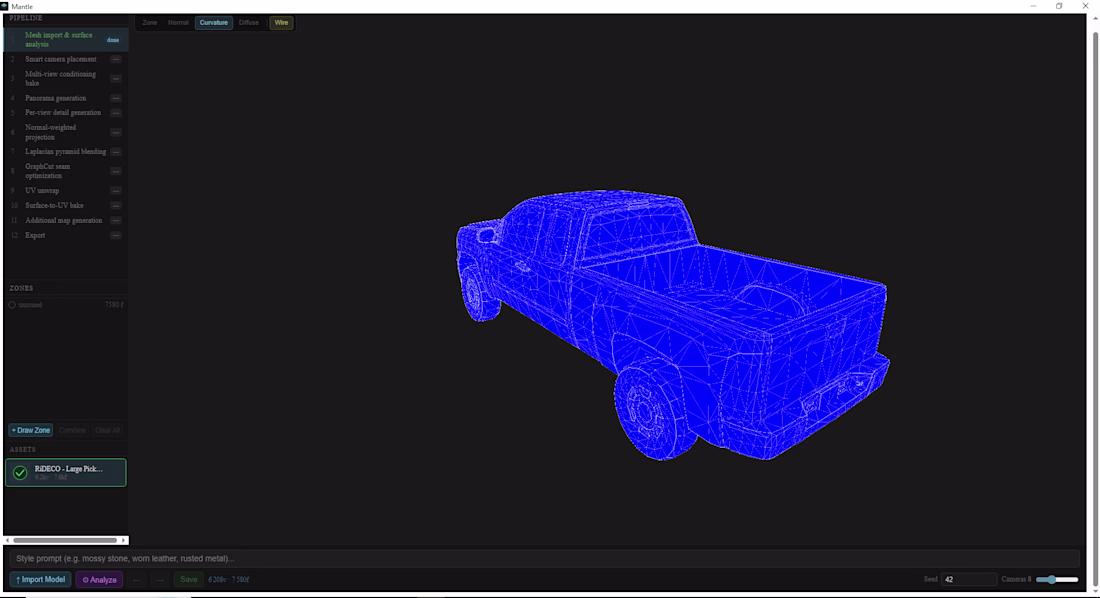Viewport: 1100px width, 598px height.
Task: Click the Draw Zone button
Action: tap(30, 430)
